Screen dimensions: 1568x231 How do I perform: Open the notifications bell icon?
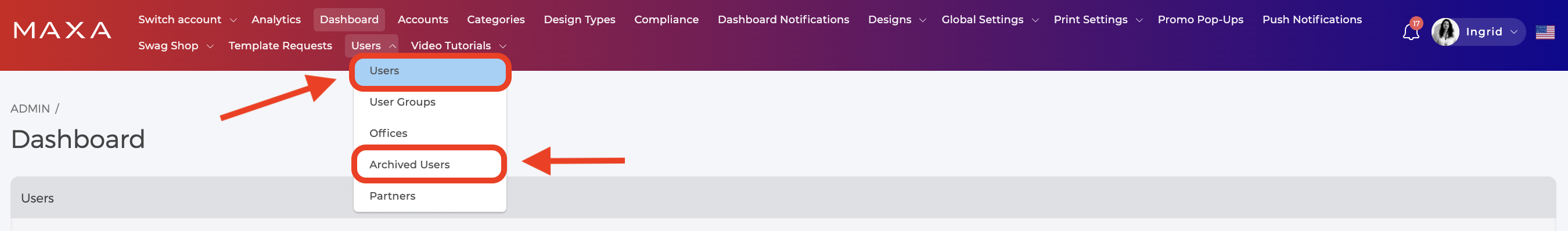click(1411, 33)
